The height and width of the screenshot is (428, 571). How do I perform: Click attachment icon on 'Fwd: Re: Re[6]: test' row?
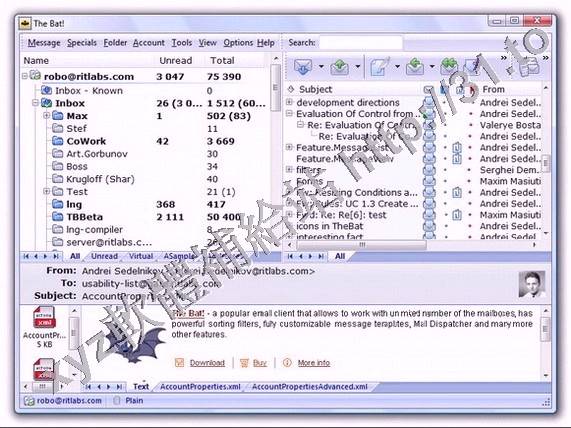[457, 215]
